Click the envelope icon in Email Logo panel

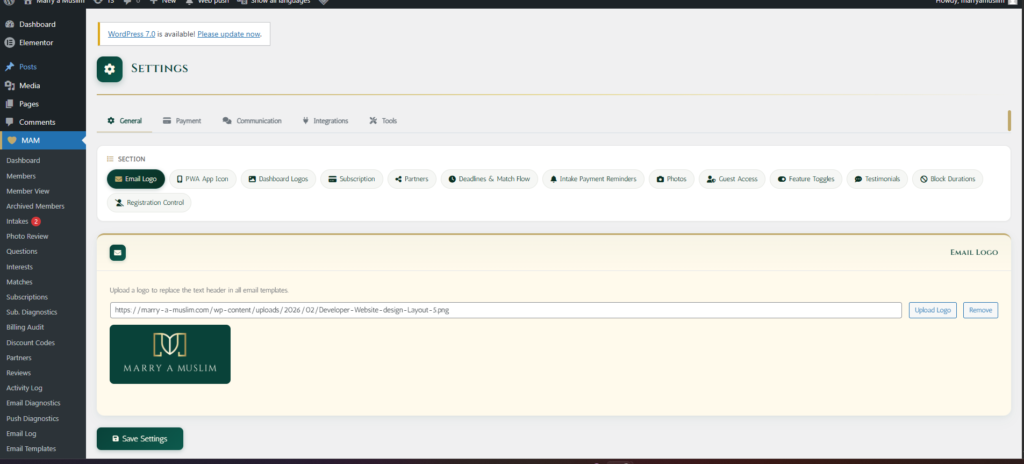click(x=118, y=252)
